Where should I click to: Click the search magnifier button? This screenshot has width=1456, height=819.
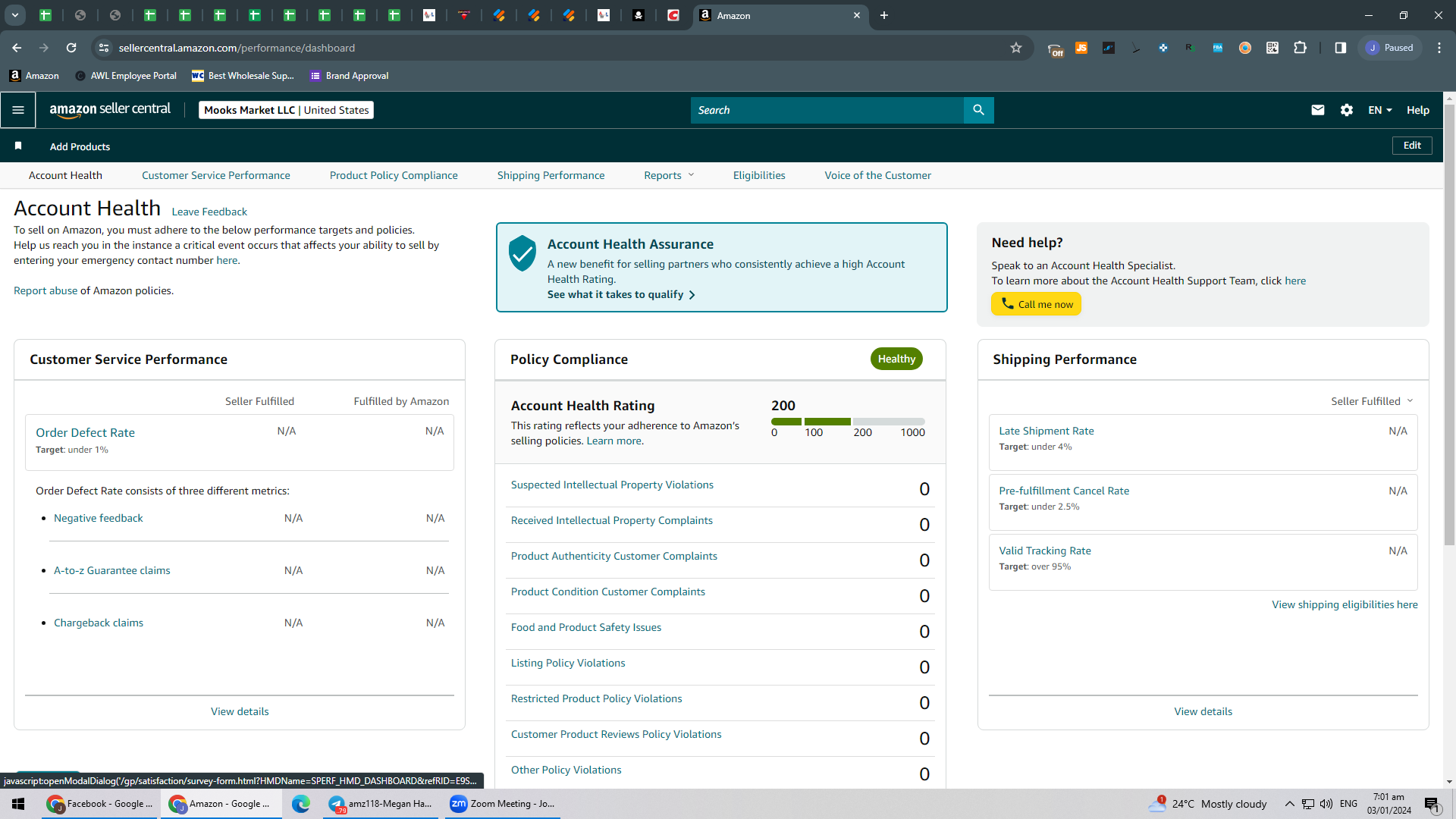tap(978, 110)
